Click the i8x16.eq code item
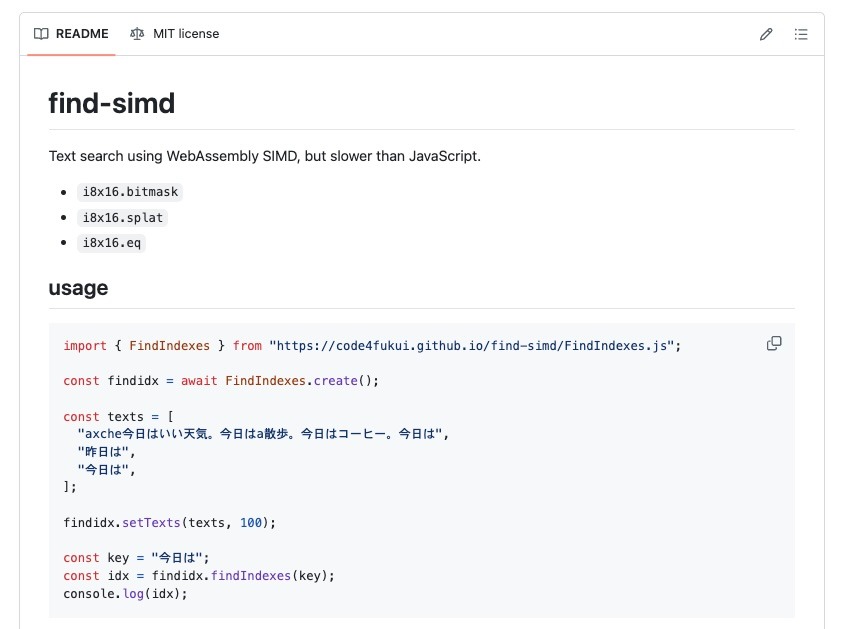 [x=112, y=243]
